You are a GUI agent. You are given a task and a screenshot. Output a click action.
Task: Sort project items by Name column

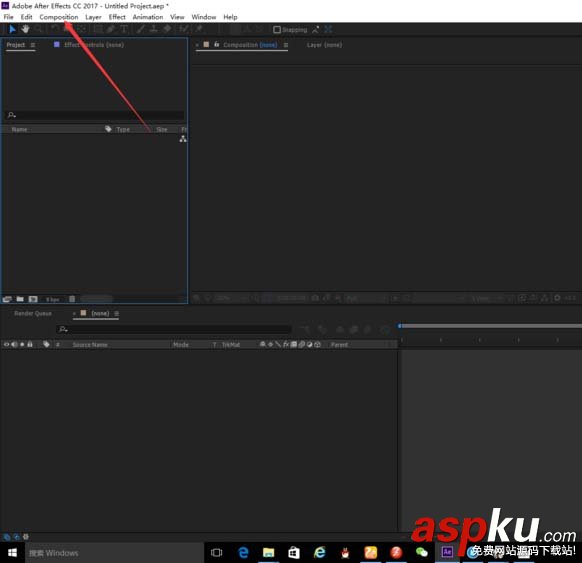(19, 130)
